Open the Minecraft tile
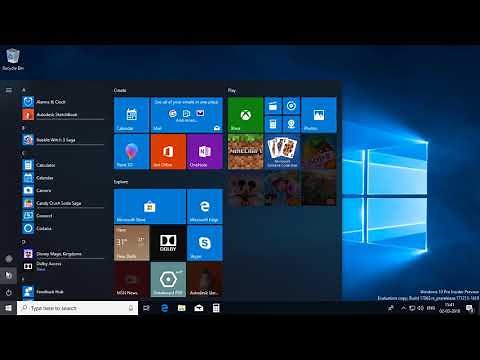Screen dimensions: 480x360 click(x=245, y=152)
